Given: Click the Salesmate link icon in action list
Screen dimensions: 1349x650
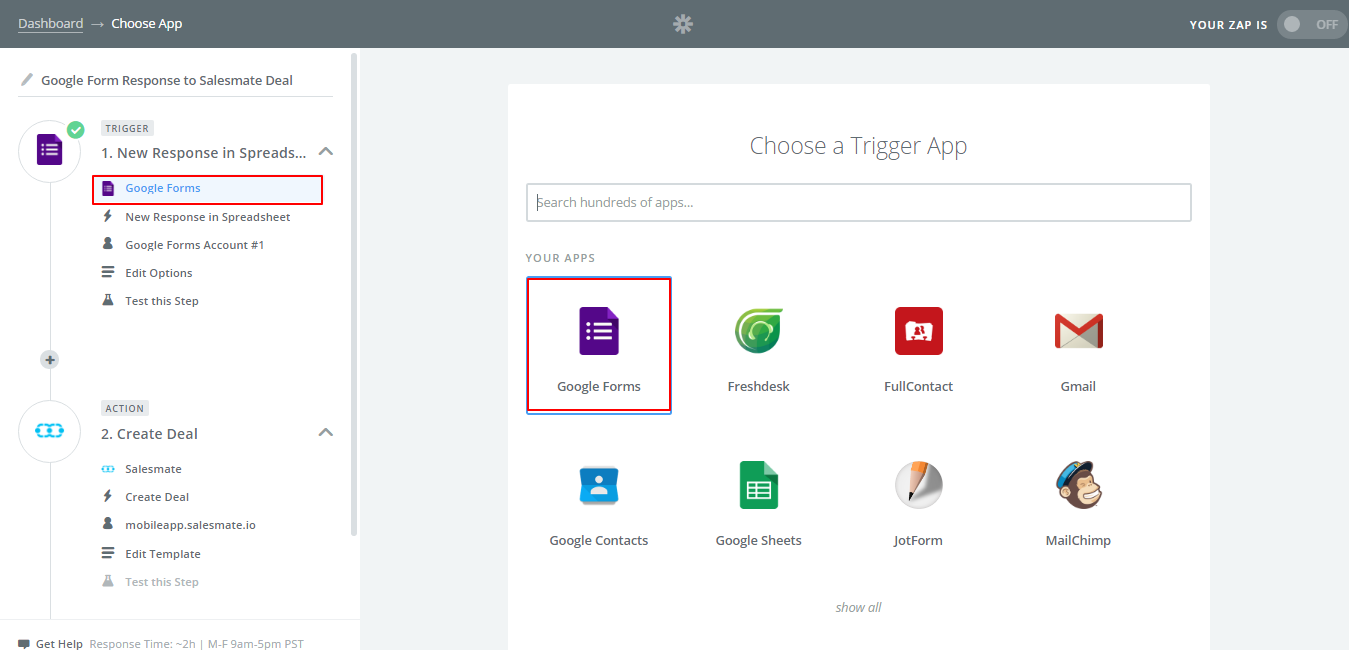Looking at the screenshot, I should click(108, 469).
